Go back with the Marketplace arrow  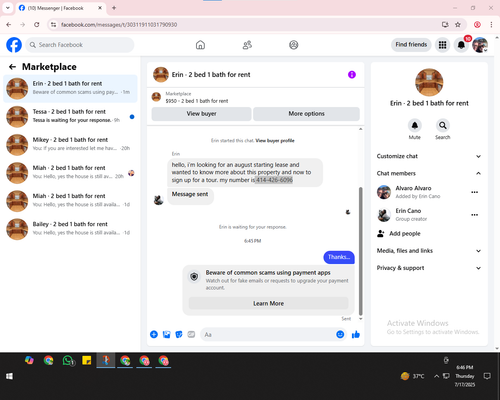tap(12, 67)
